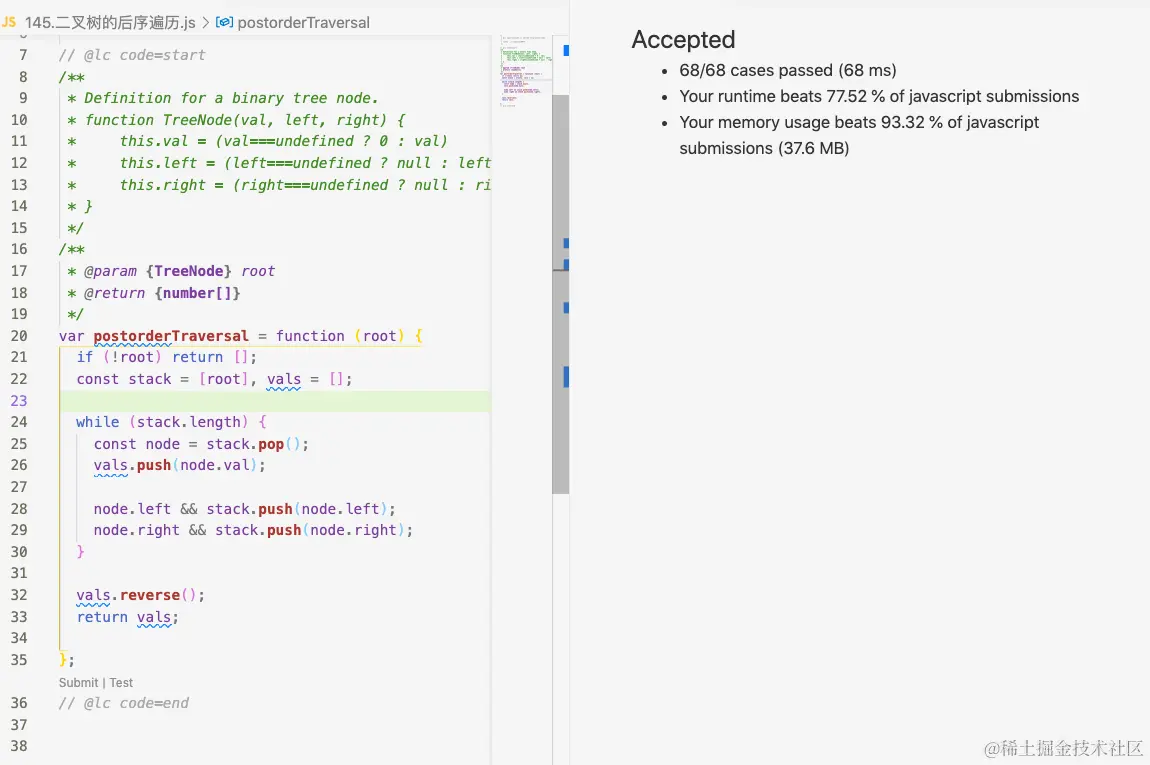Click 'Your memory usage beats 93.32 %' line

859,135
